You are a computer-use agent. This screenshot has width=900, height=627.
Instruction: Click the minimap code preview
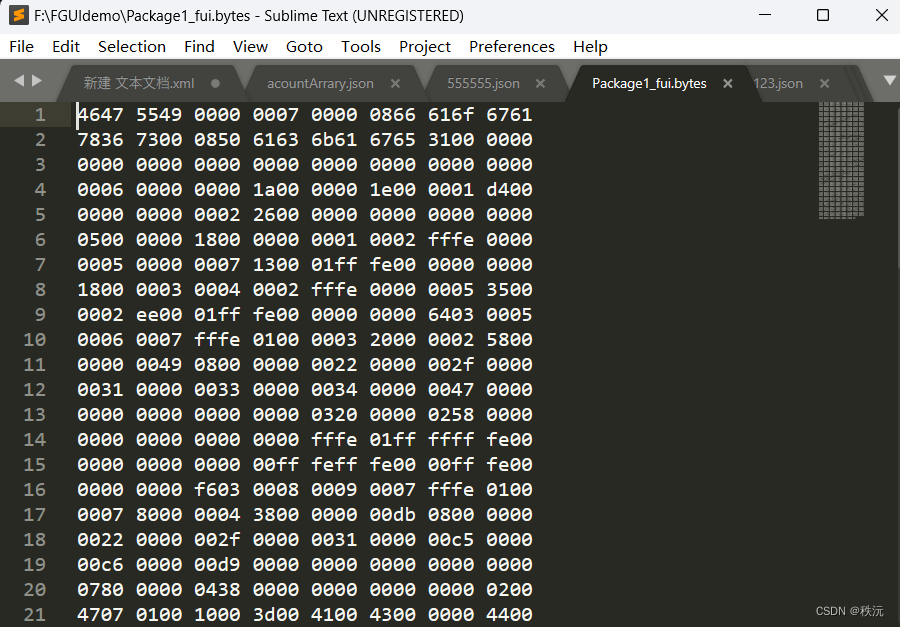tap(841, 160)
